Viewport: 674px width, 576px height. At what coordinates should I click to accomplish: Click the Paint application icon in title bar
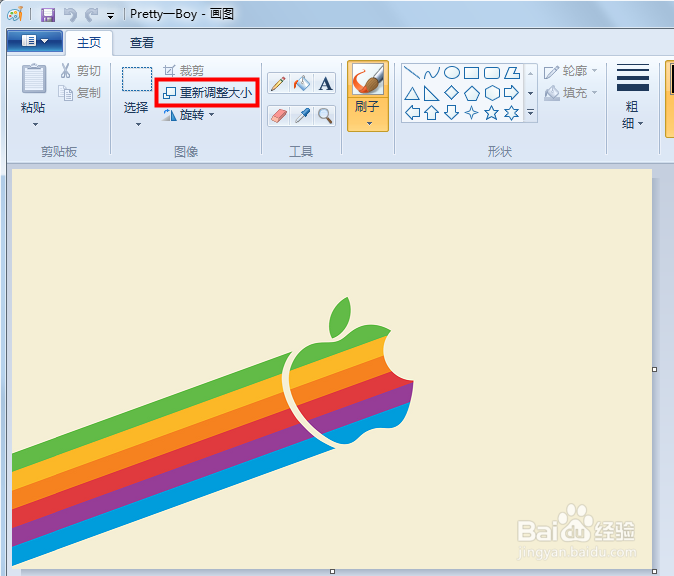(15, 14)
